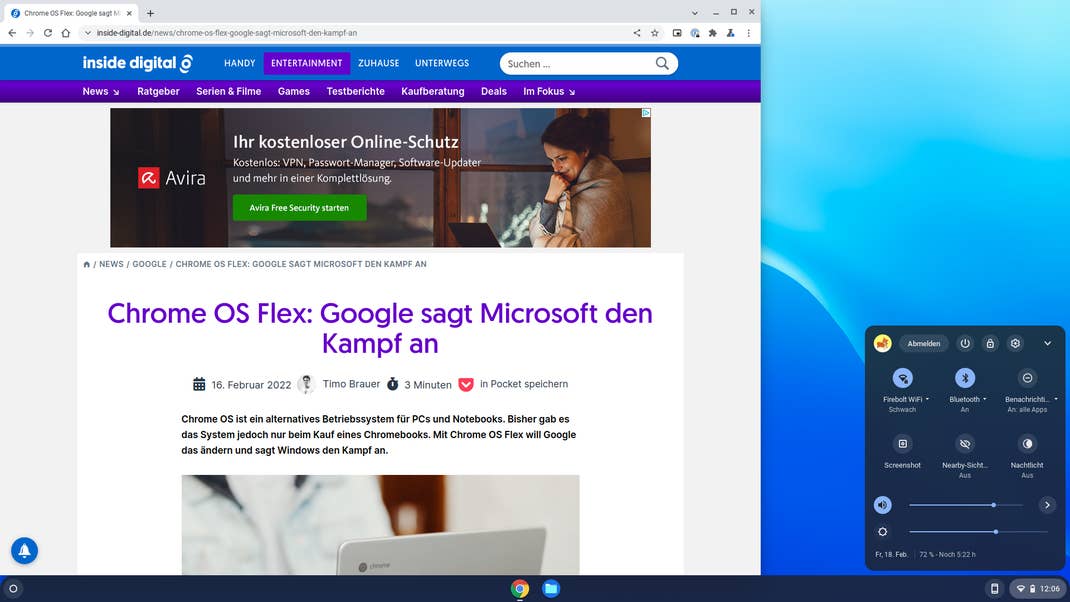Enable Nachtlicht night light

[1027, 444]
